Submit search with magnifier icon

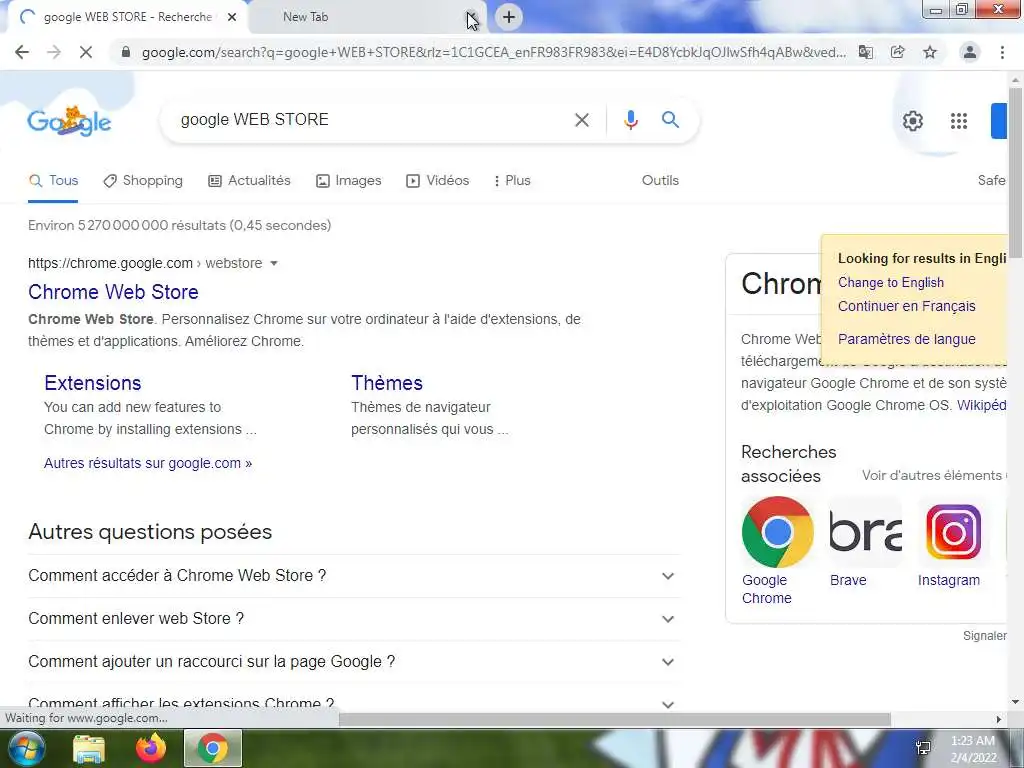pyautogui.click(x=670, y=120)
